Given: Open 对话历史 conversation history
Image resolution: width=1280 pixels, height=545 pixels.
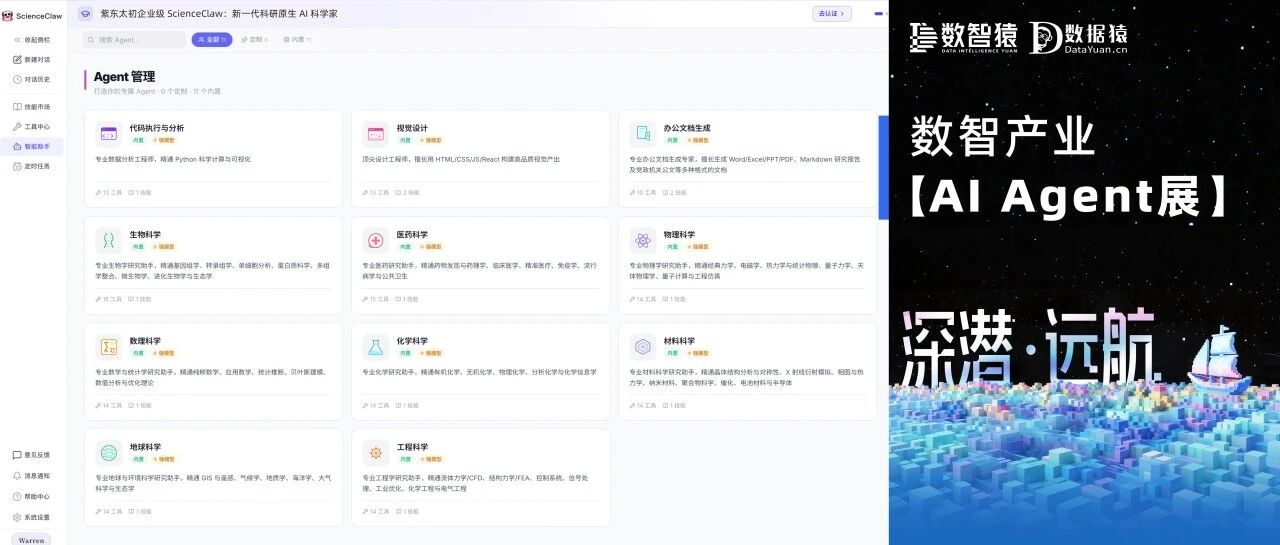Looking at the screenshot, I should [x=31, y=79].
